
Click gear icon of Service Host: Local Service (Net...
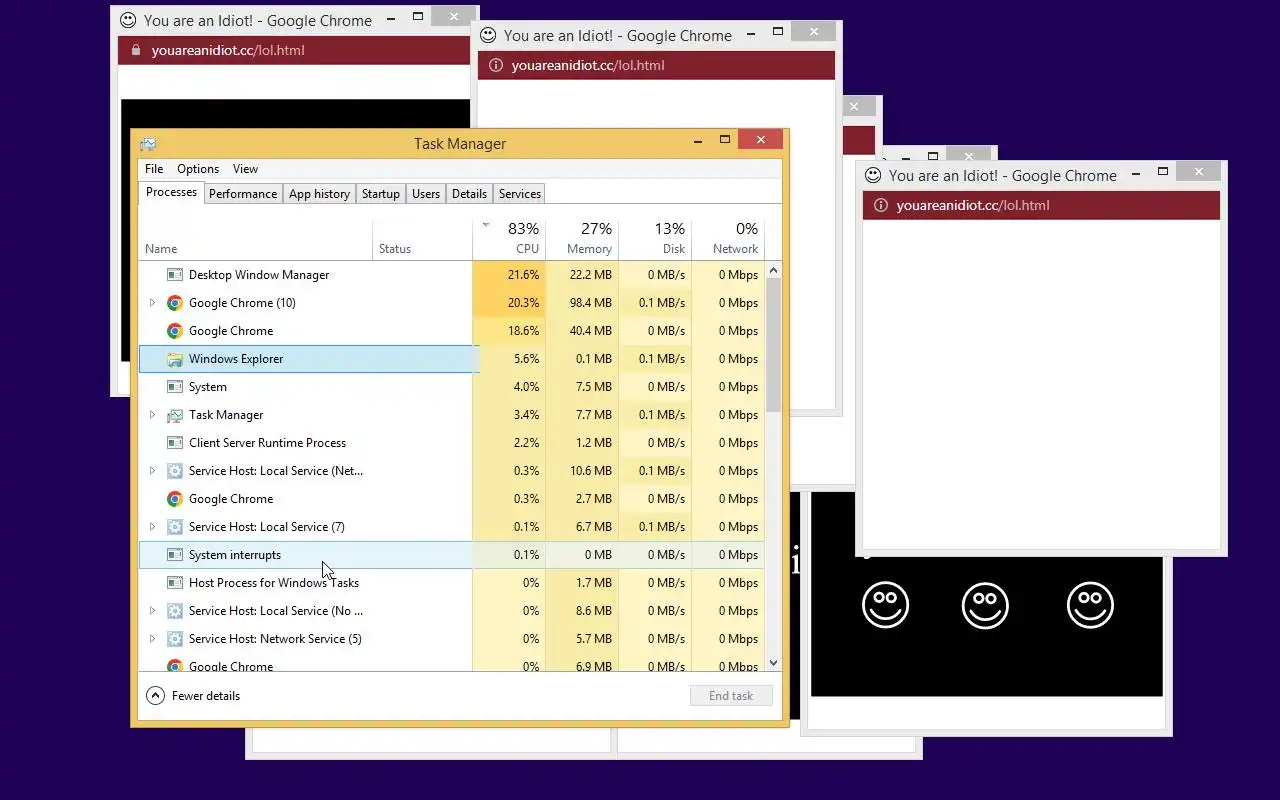tap(175, 471)
